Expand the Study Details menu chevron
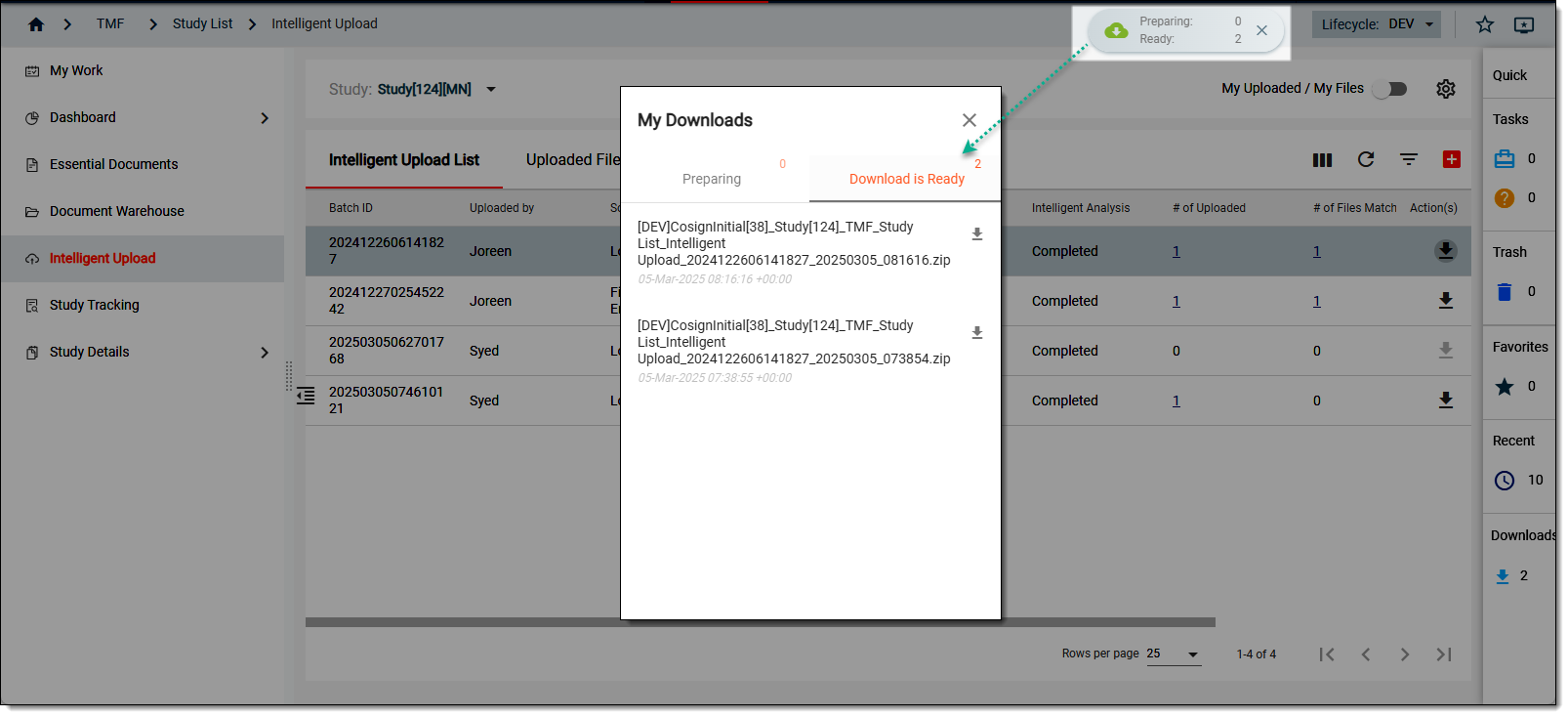Screen dimensions: 1568x717 point(265,353)
